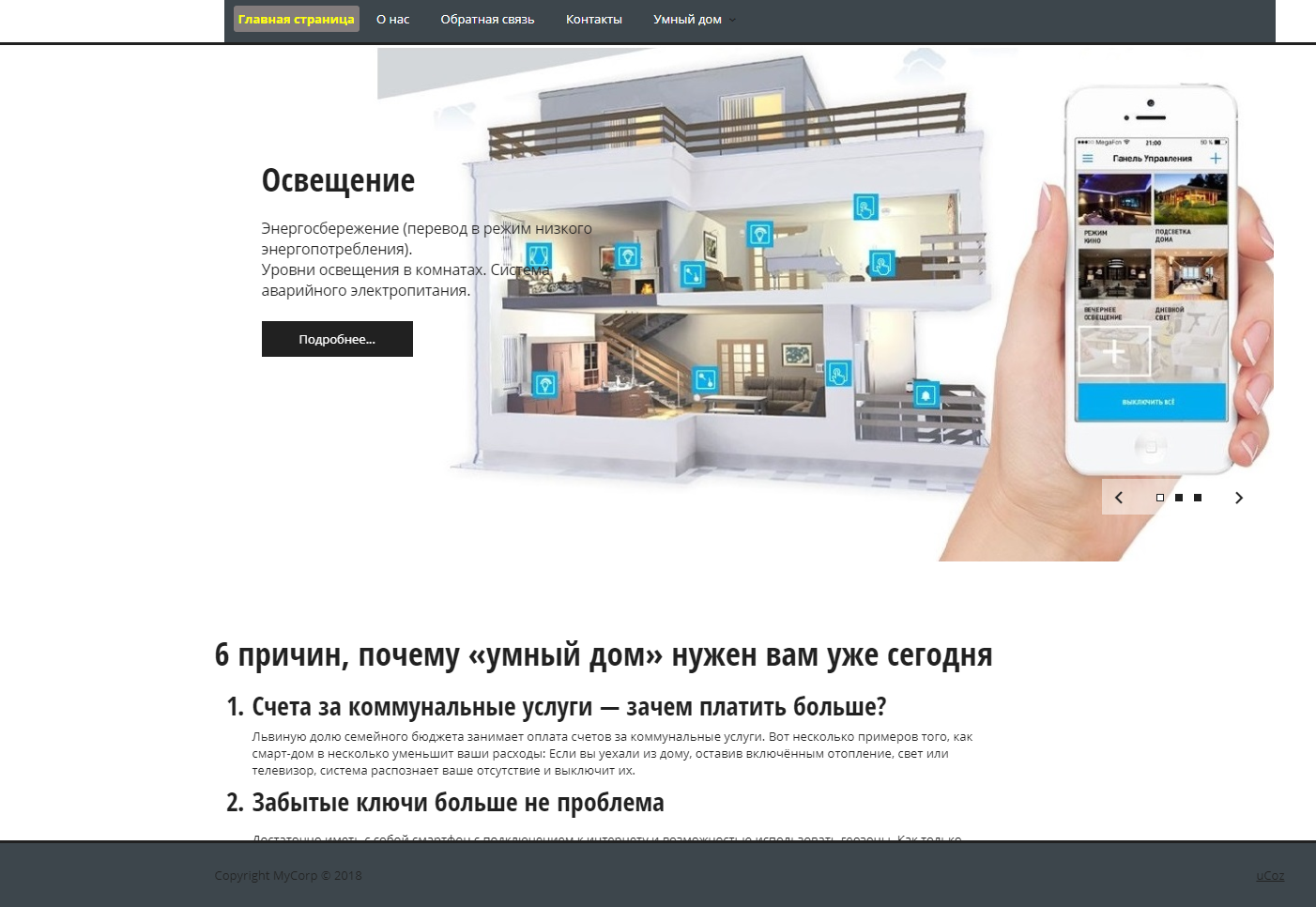The width and height of the screenshot is (1316, 907).
Task: Select the middle slide indicator dot
Action: point(1179,498)
